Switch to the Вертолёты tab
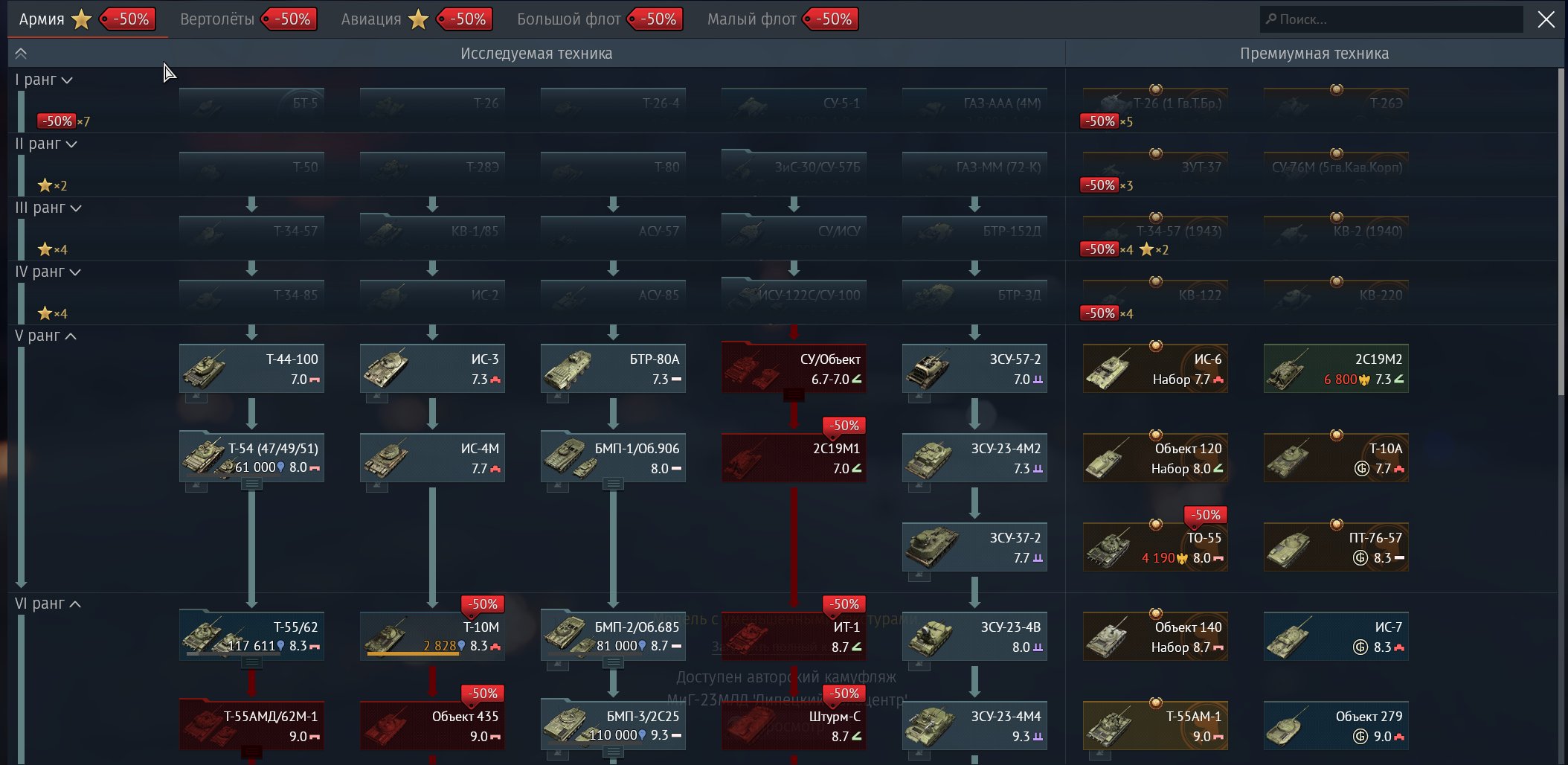Screen dimensions: 1568x765 tap(217, 19)
